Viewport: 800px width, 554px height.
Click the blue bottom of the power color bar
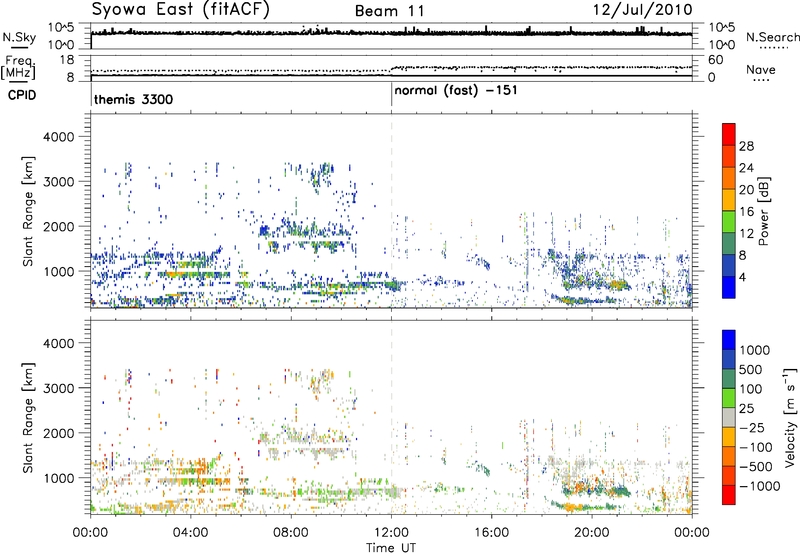click(x=729, y=287)
